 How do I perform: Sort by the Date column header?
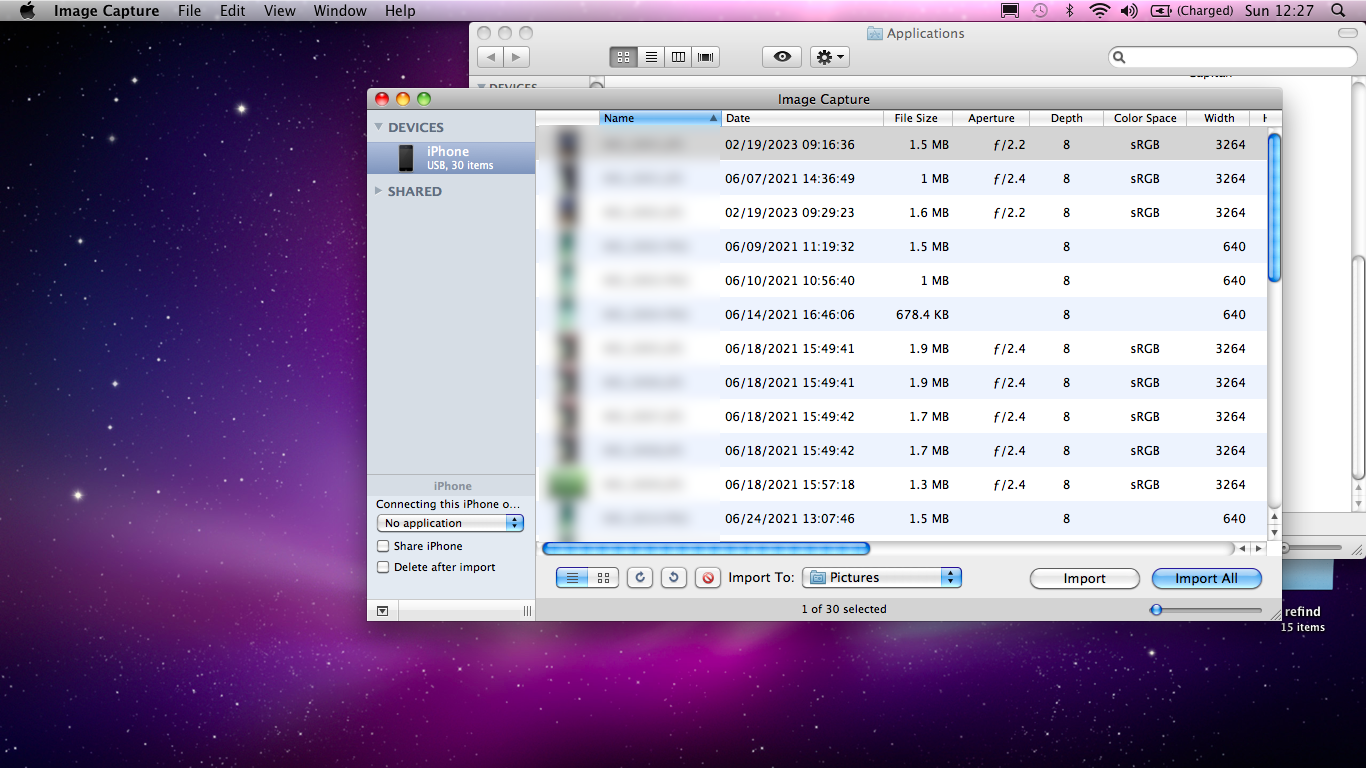click(x=802, y=118)
